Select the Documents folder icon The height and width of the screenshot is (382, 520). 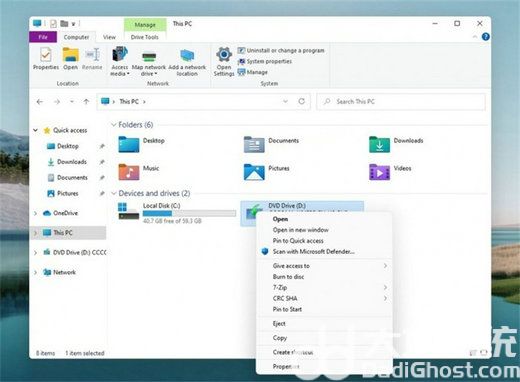click(254, 144)
